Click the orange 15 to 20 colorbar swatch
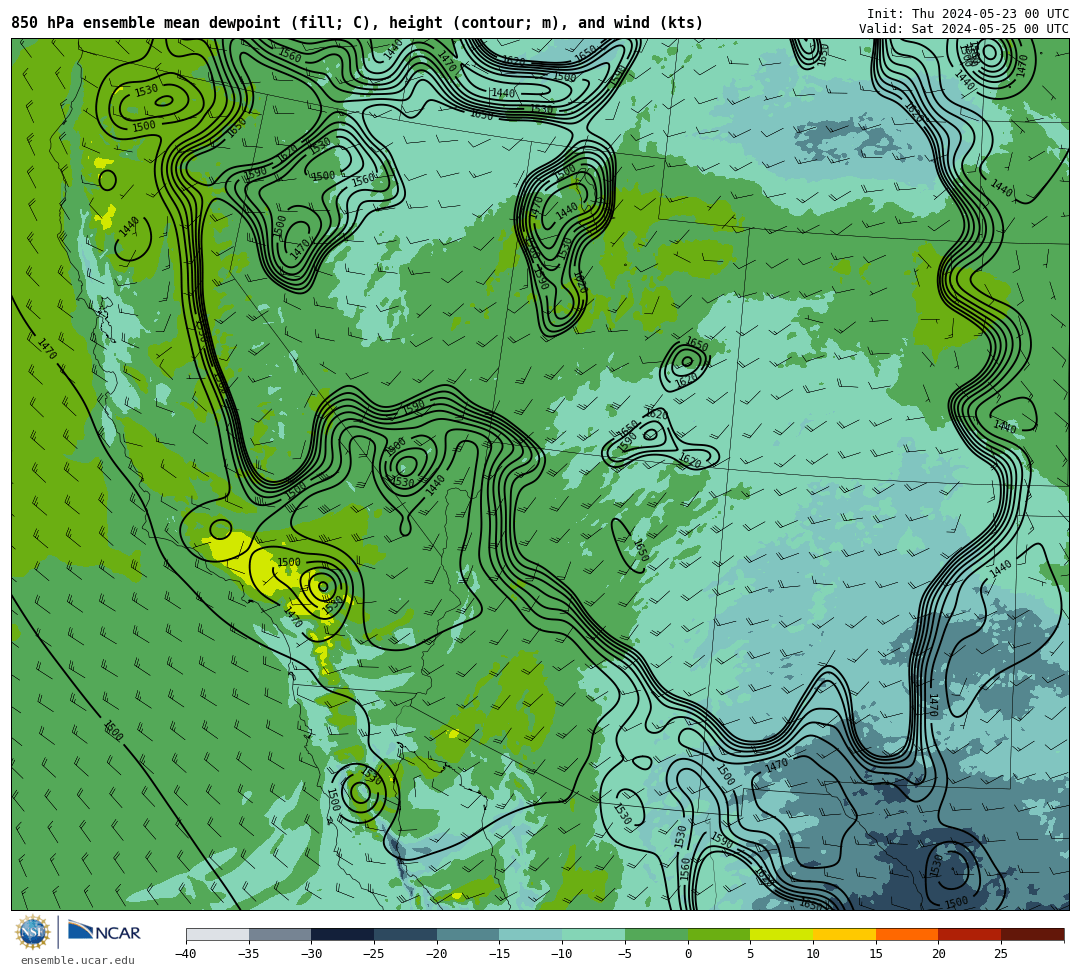 [907, 934]
